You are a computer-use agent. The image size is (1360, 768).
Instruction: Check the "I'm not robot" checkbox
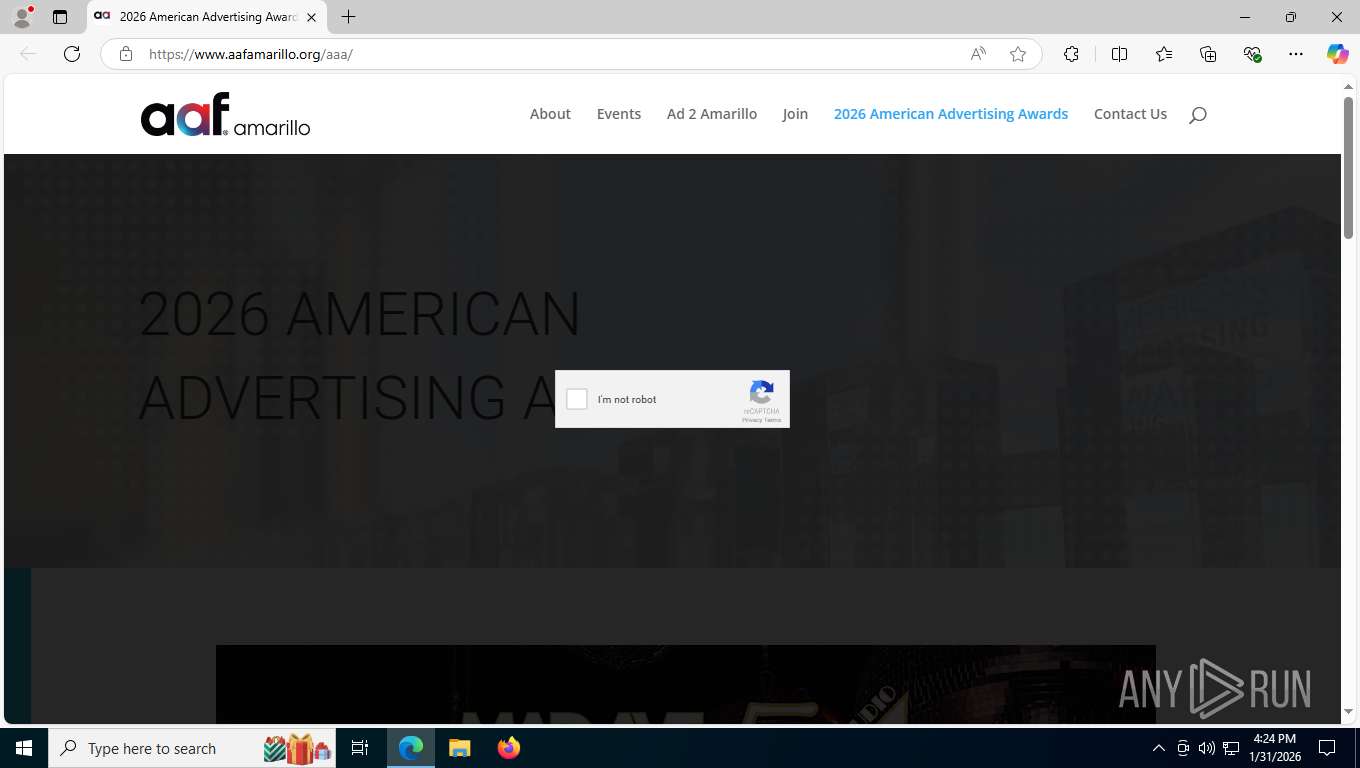577,399
